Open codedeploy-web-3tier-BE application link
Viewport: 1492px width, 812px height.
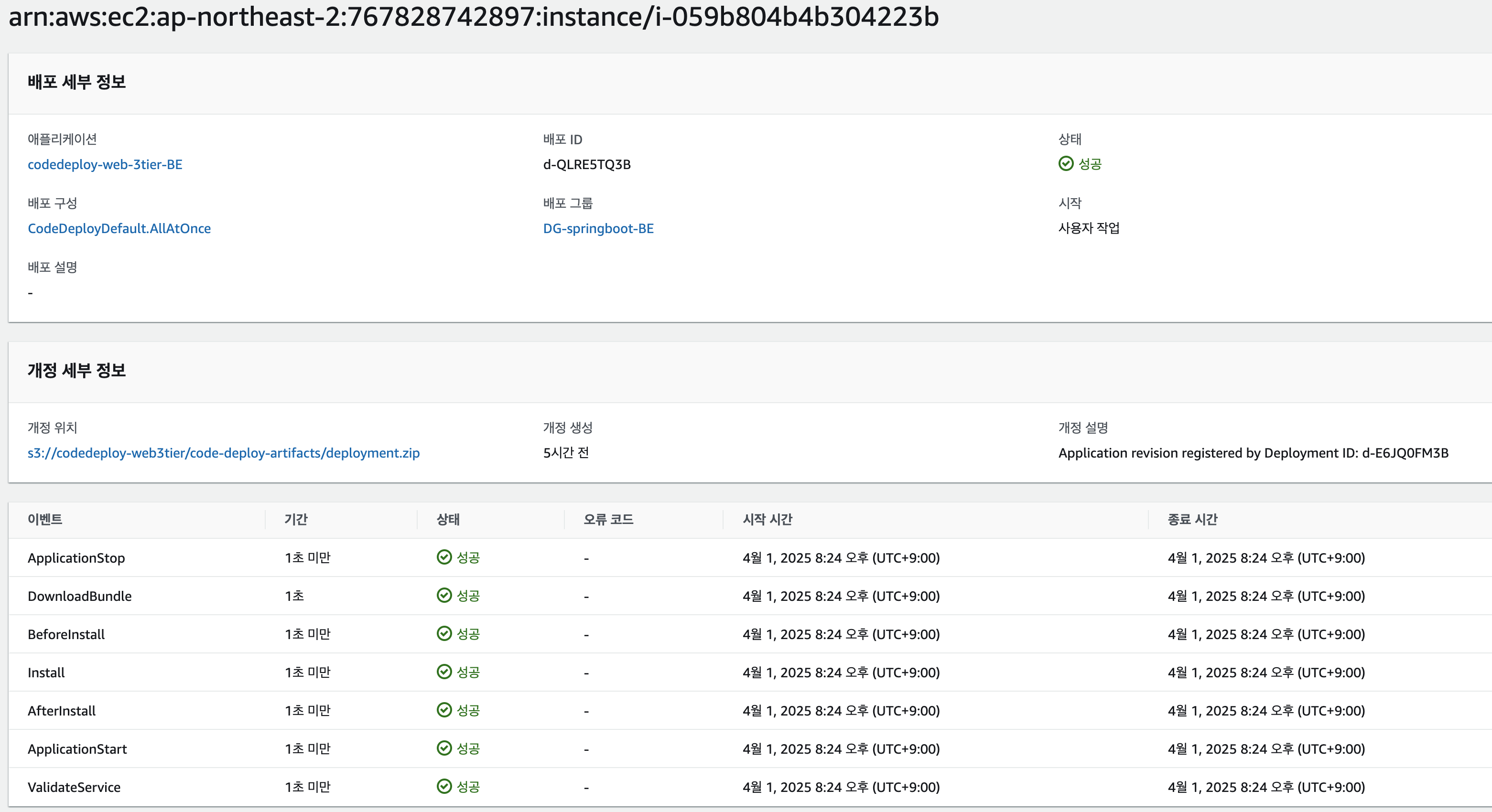coord(105,164)
